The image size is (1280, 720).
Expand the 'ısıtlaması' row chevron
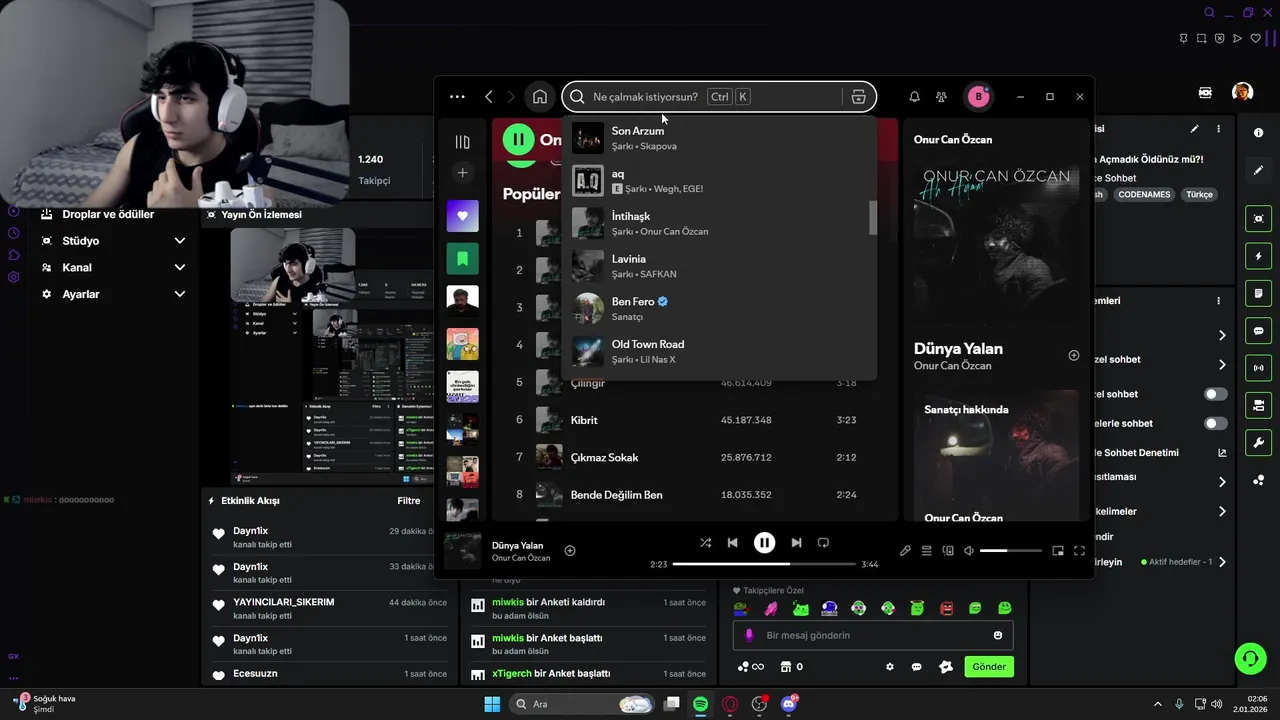click(x=1222, y=482)
